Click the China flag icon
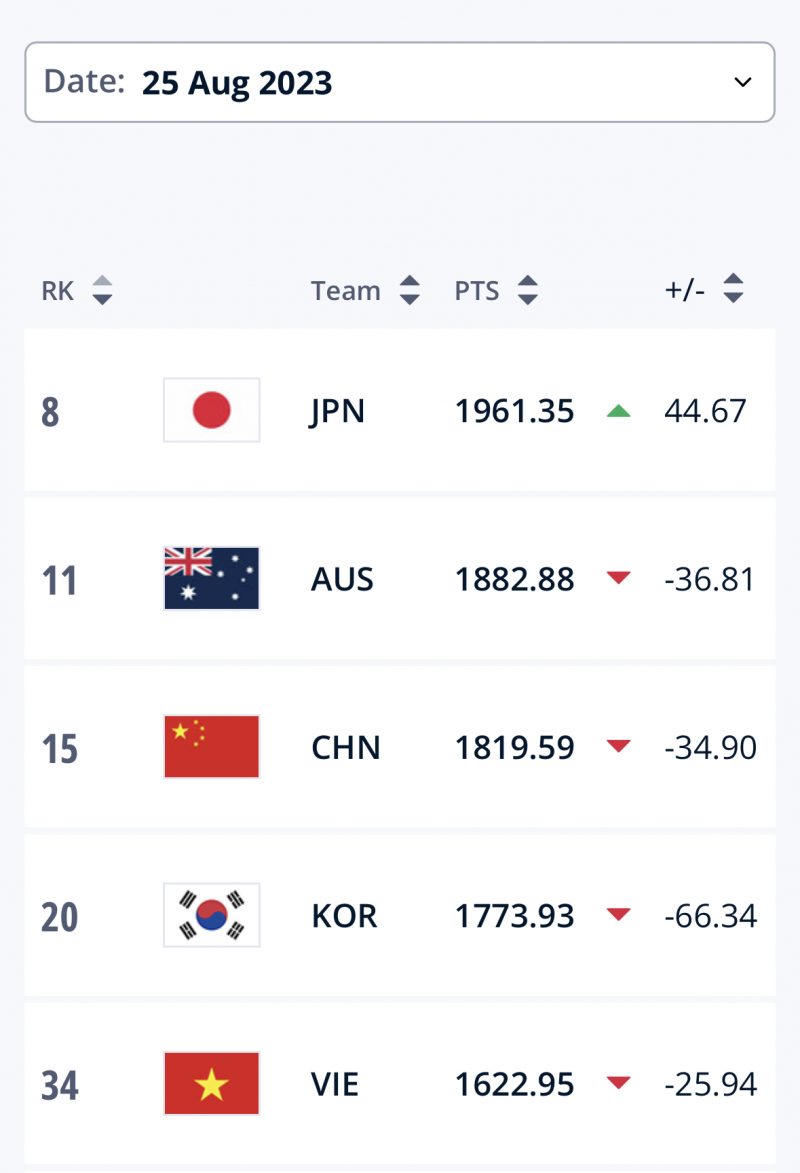 211,747
